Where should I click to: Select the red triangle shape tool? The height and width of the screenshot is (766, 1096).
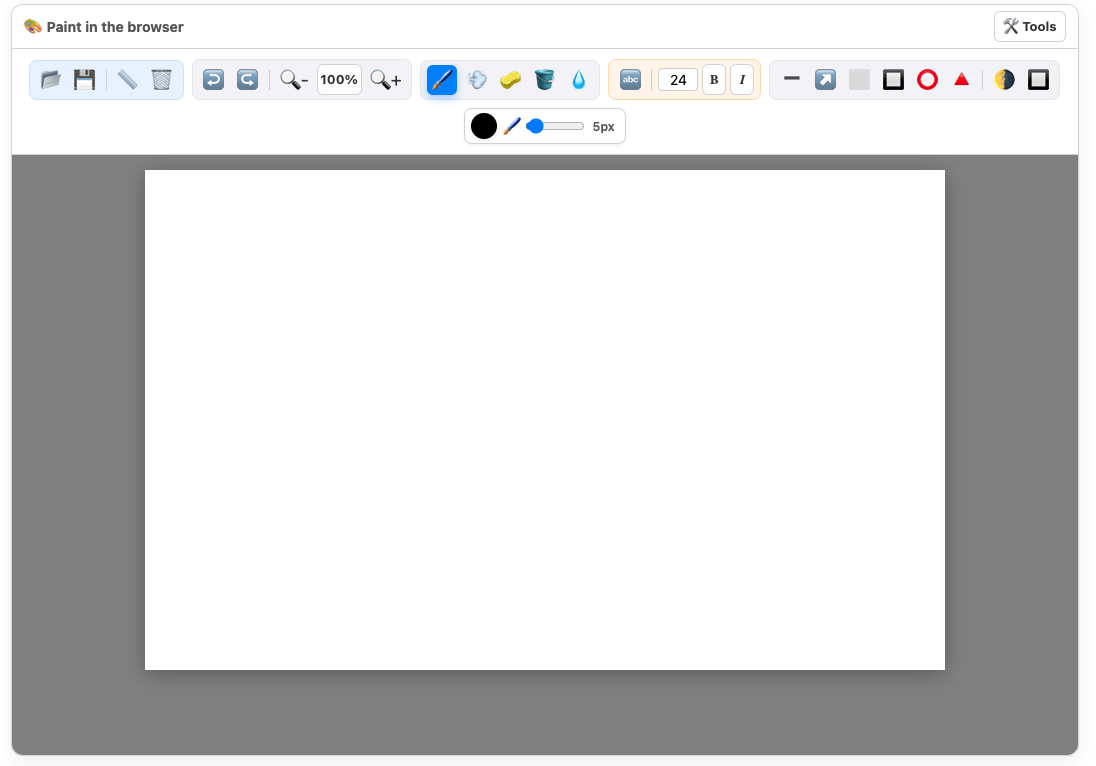point(962,80)
